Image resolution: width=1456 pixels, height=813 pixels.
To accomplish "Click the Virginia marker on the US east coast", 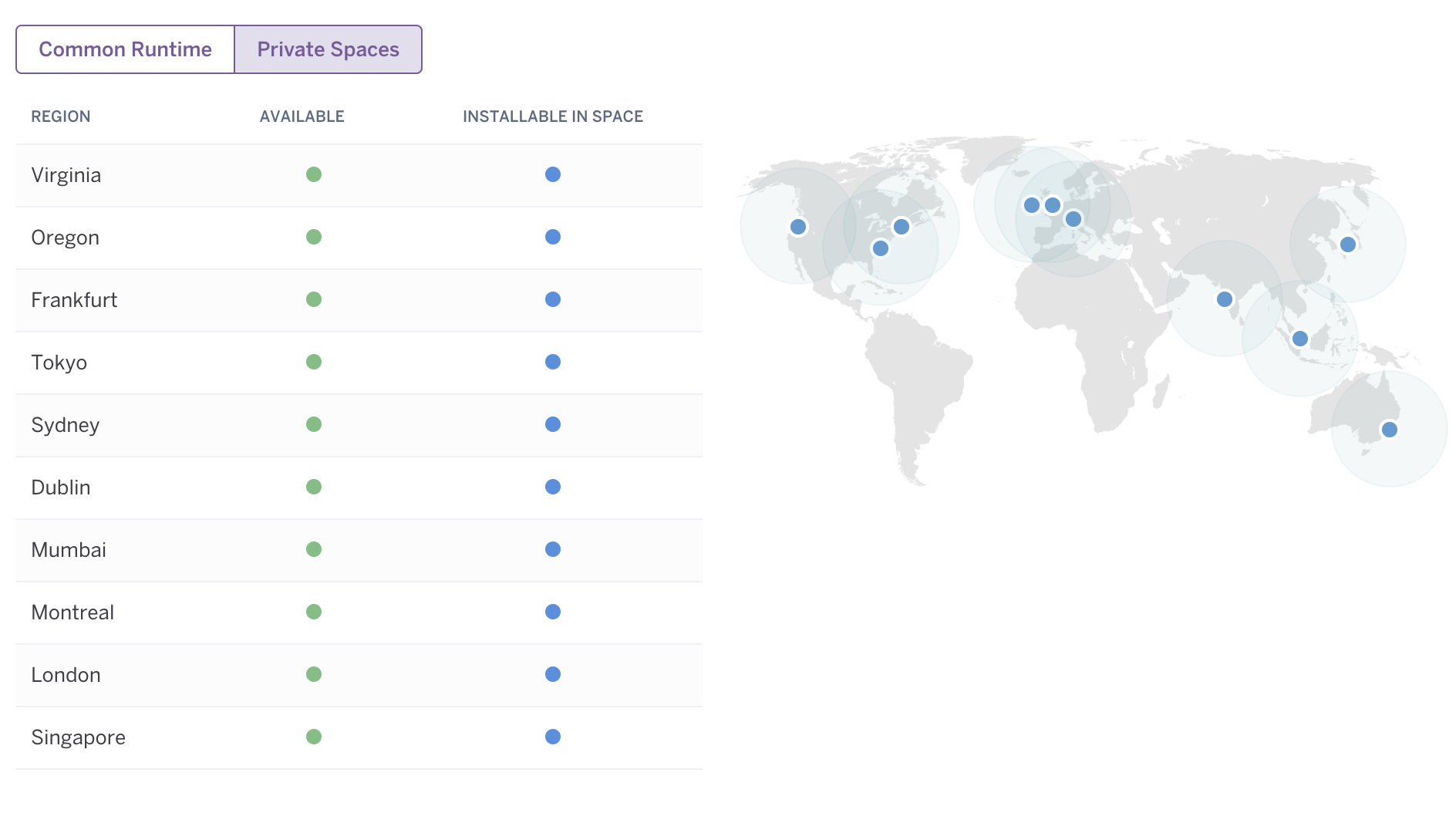I will coord(881,248).
